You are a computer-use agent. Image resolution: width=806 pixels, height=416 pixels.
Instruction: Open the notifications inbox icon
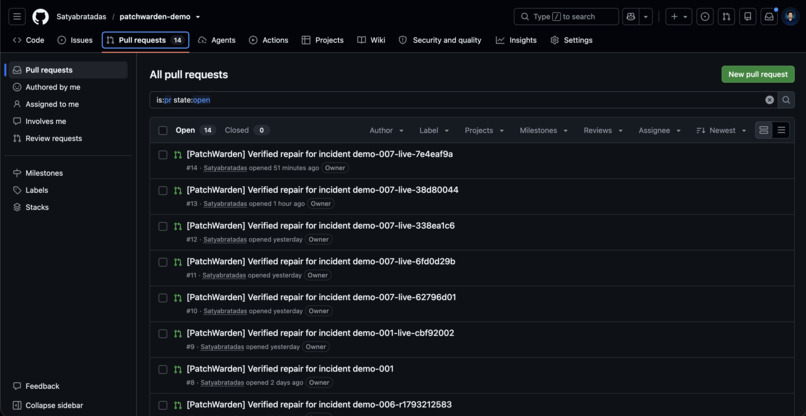coord(769,16)
